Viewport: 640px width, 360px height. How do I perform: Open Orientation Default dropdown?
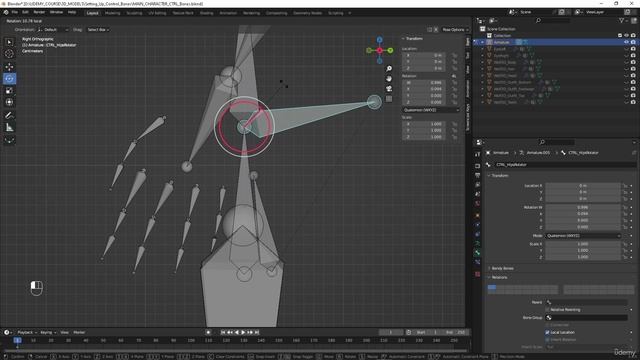53,29
